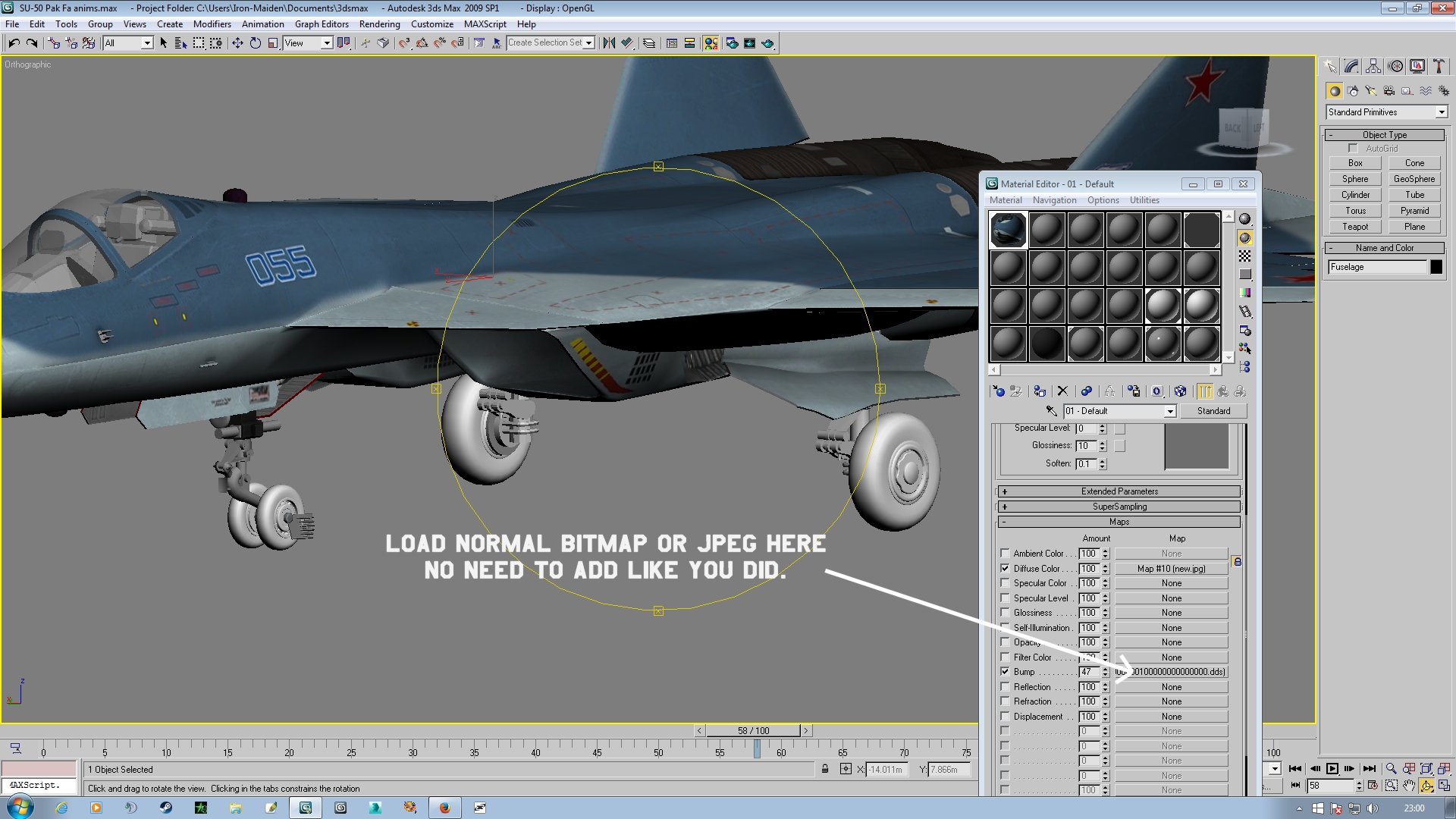Uncheck the Diffuse Color map checkbox
The image size is (1456, 819).
pyautogui.click(x=1005, y=568)
